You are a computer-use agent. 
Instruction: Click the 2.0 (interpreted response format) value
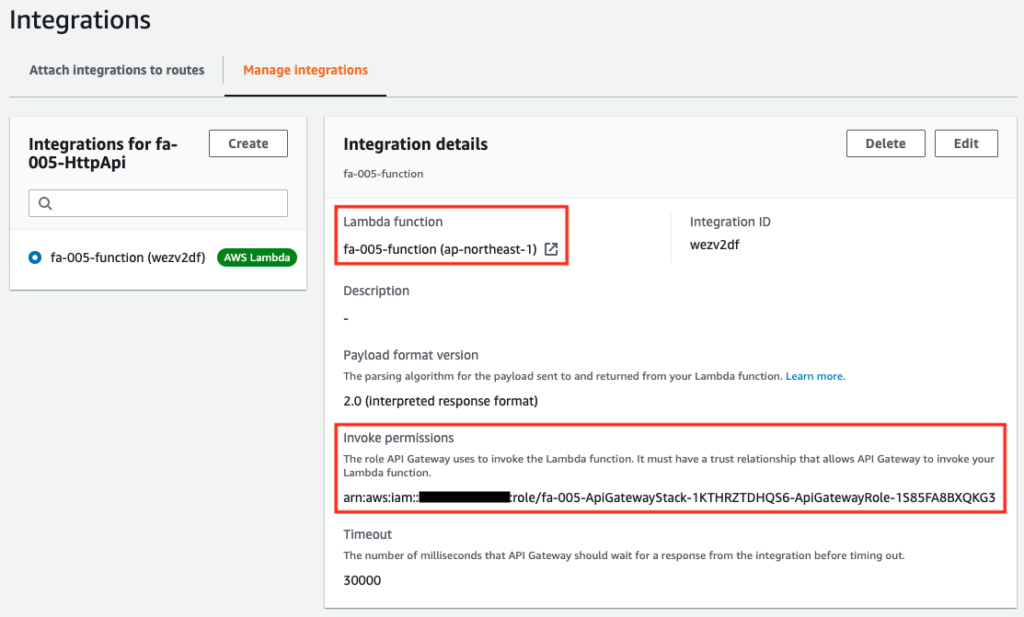click(441, 401)
